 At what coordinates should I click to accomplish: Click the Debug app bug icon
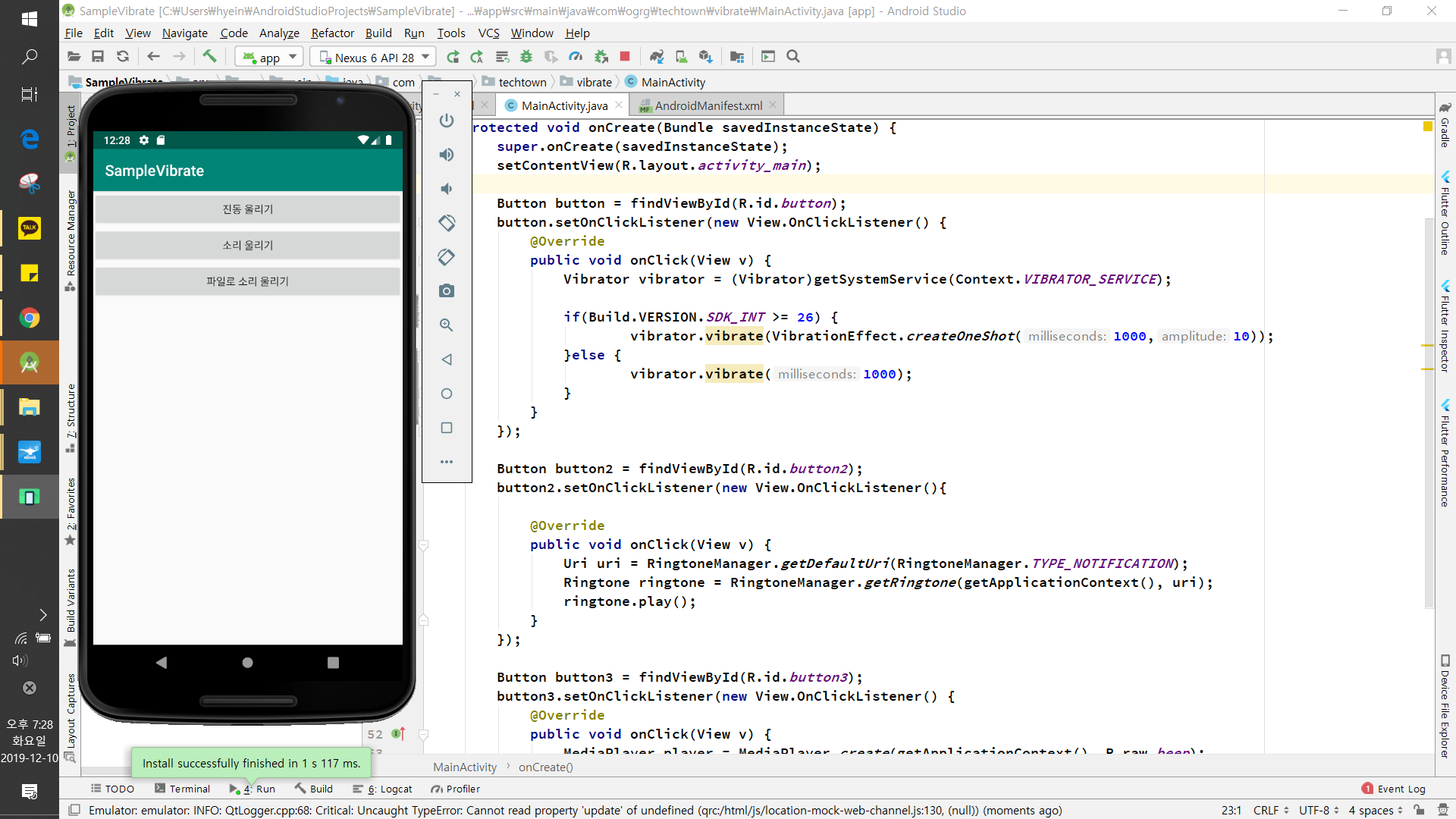coord(526,57)
